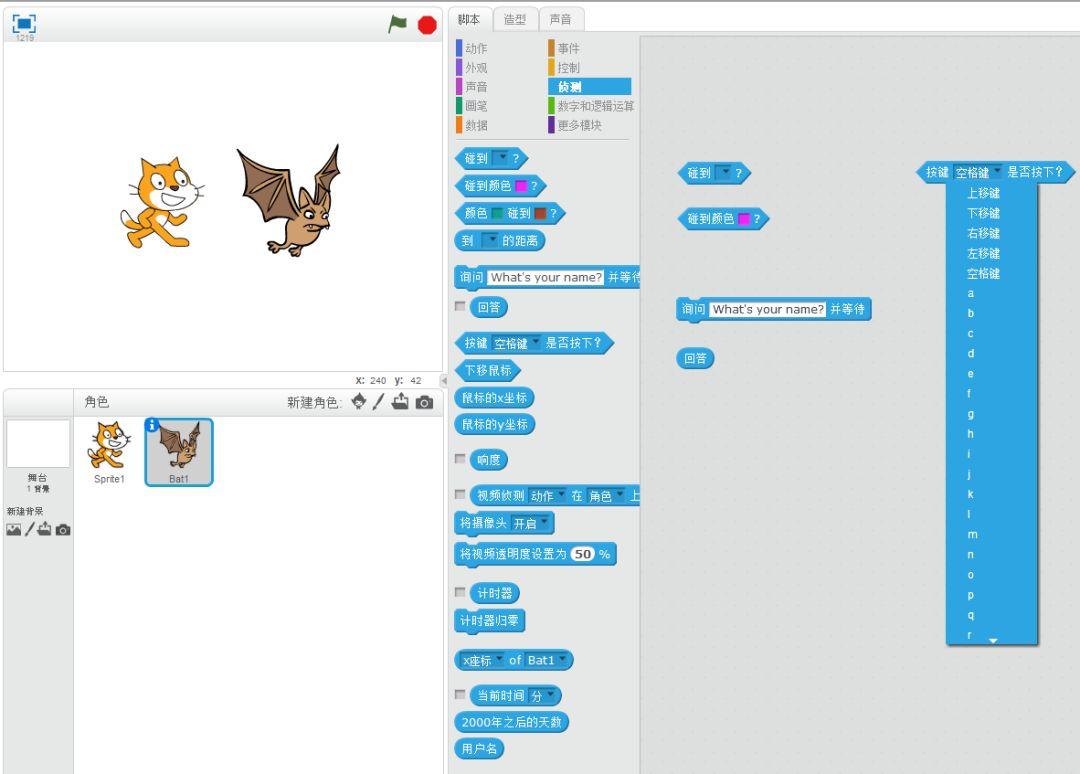Edit video transparency value 50

tap(583, 554)
